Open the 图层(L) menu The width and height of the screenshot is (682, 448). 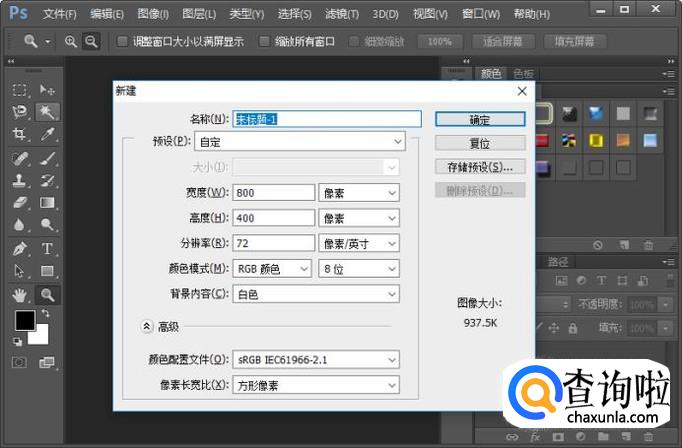(199, 14)
